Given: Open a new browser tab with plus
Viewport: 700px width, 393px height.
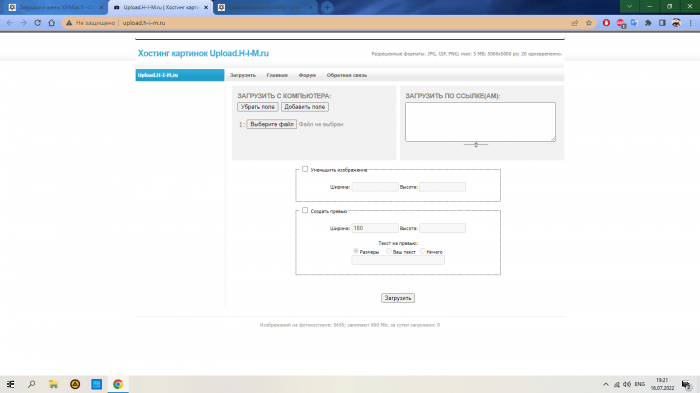Looking at the screenshot, I should tap(327, 7).
